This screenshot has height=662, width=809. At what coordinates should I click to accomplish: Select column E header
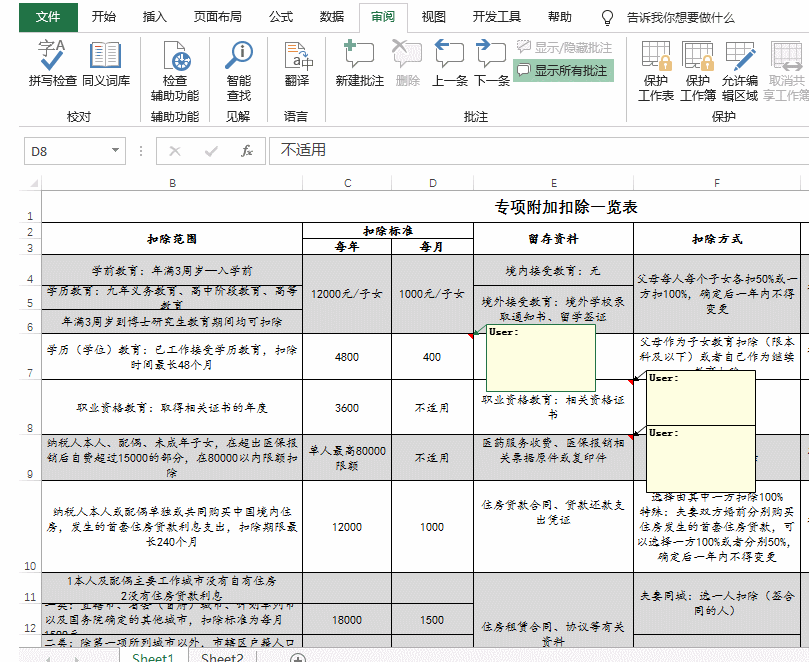554,183
